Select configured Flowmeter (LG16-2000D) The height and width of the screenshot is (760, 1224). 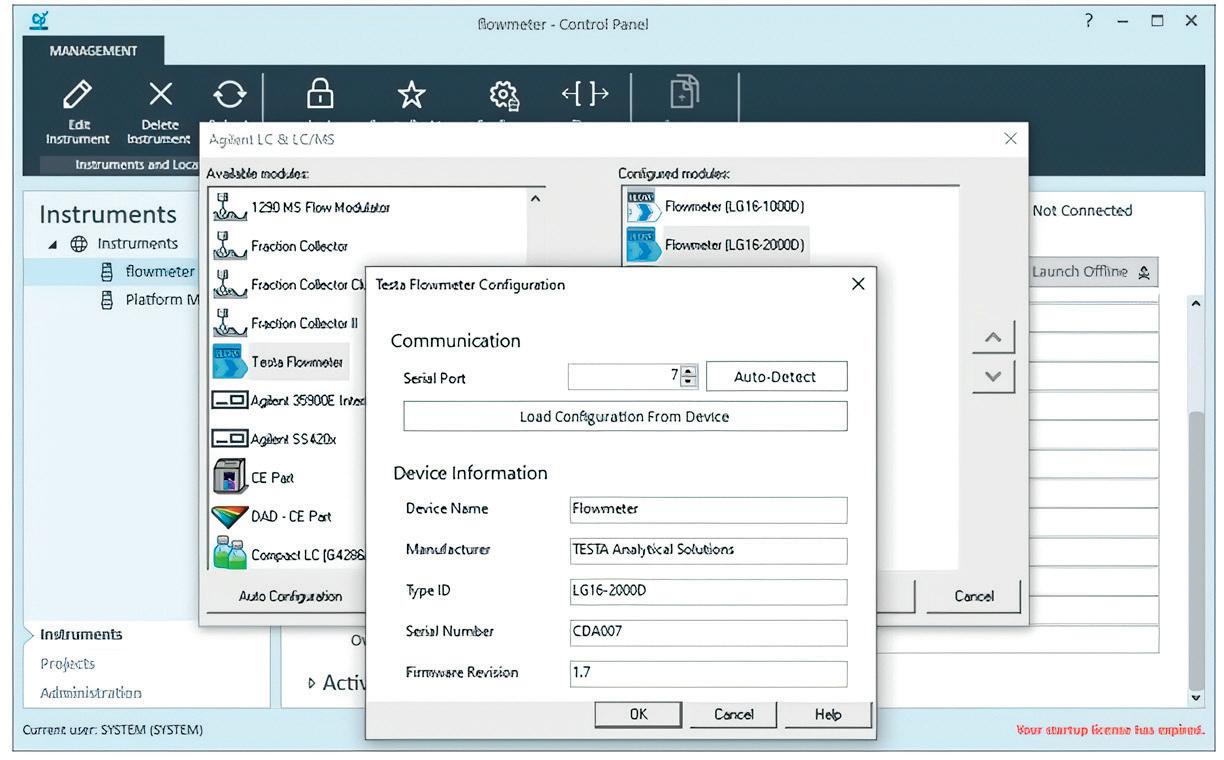717,245
